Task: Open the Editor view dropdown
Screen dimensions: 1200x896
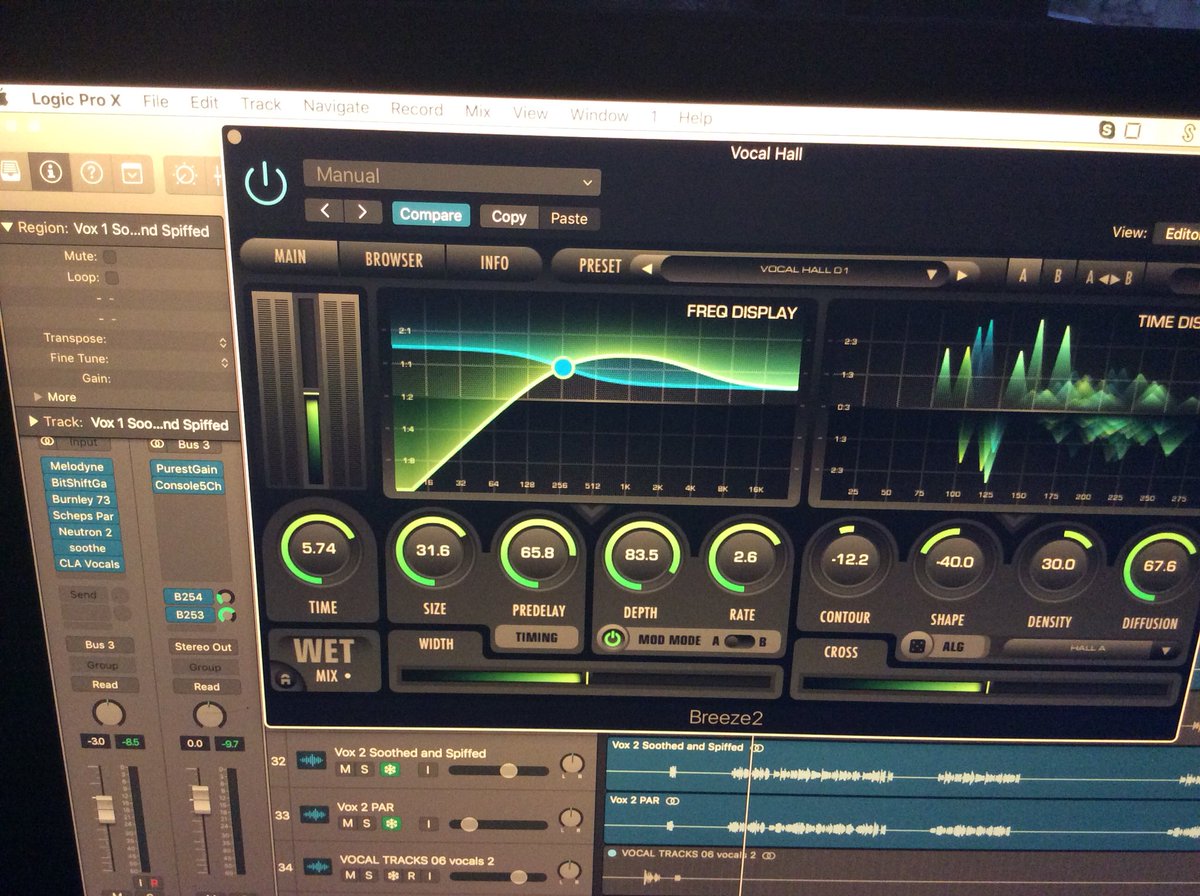Action: 1178,234
